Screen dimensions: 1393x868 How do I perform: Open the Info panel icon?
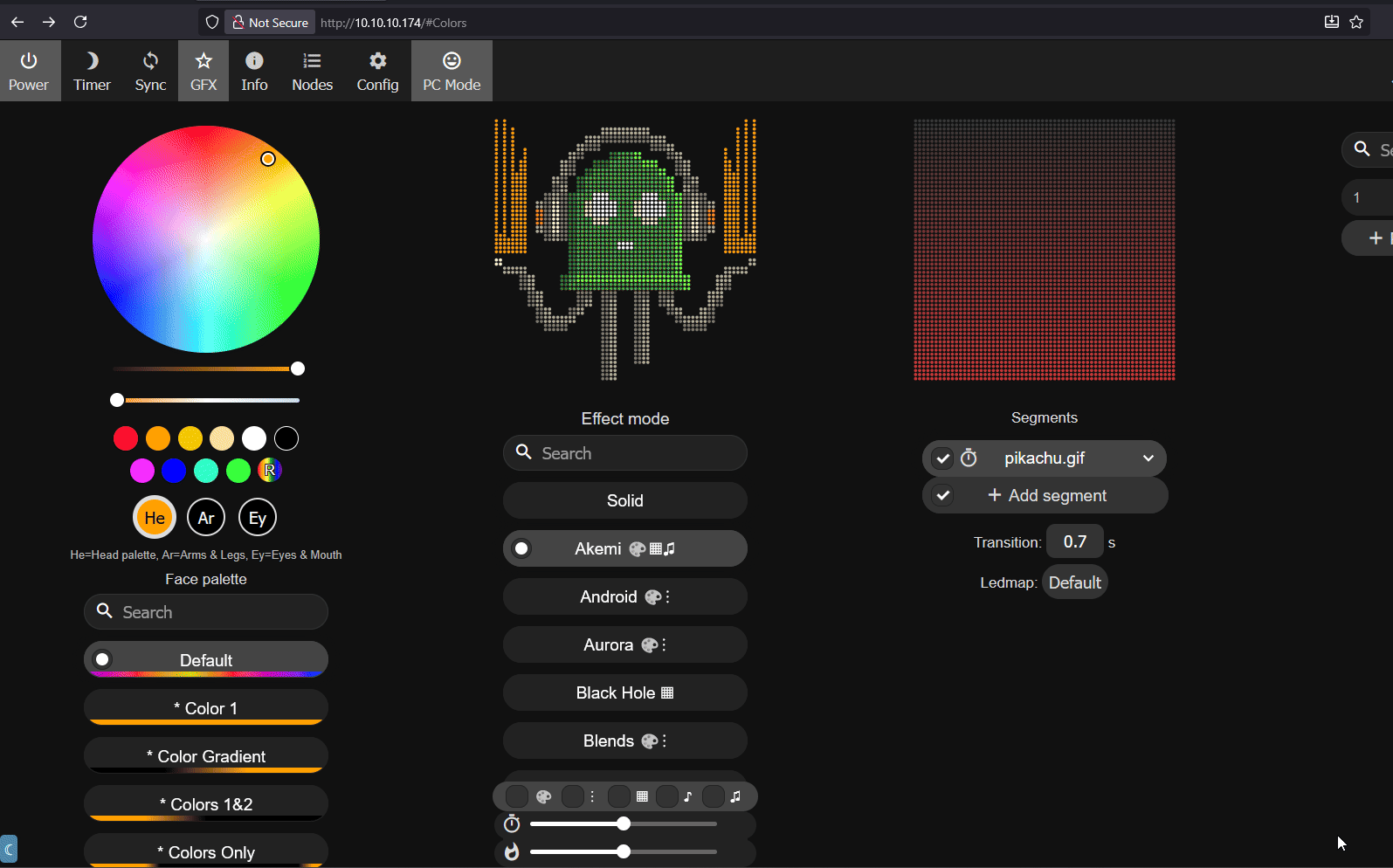pos(254,71)
